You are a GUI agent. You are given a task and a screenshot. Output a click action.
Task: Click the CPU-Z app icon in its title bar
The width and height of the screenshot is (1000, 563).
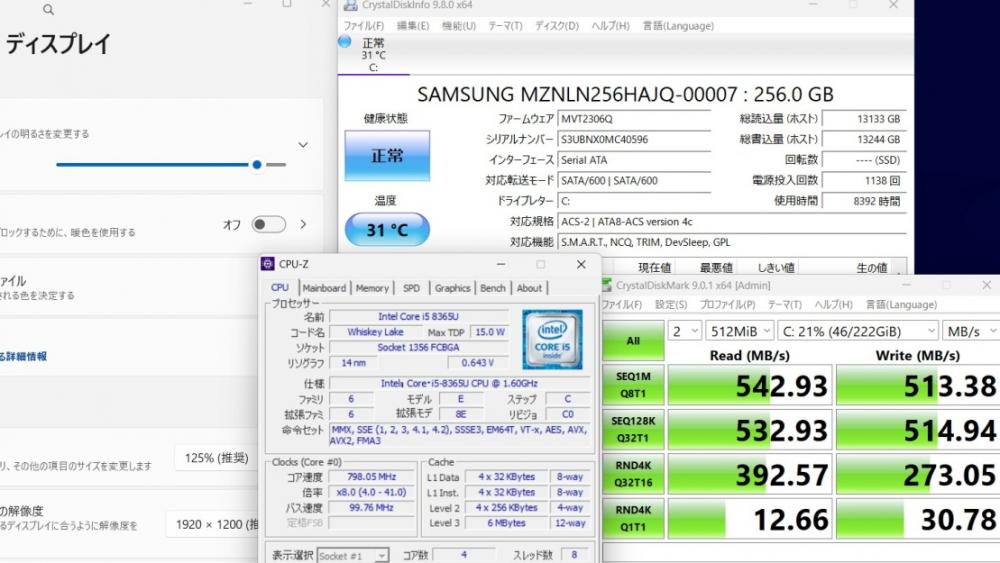[x=268, y=264]
